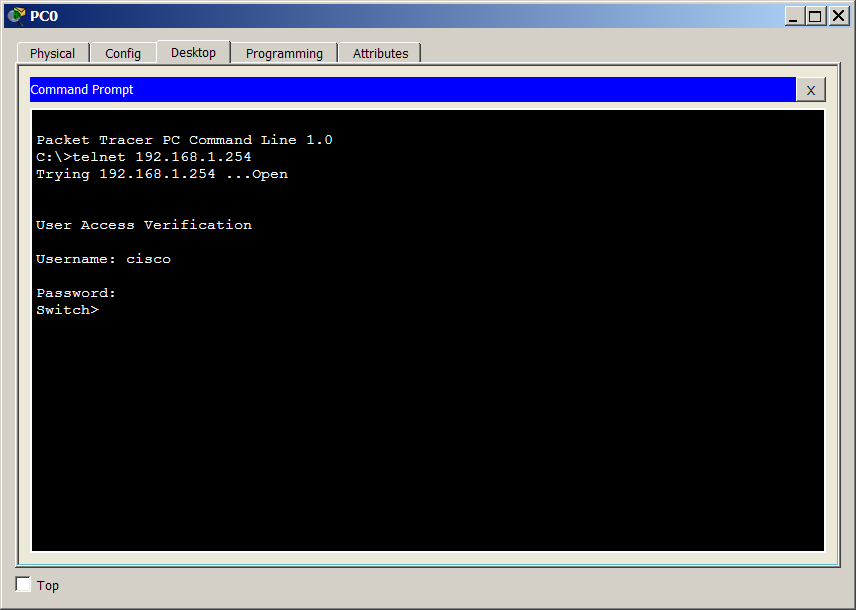This screenshot has width=856, height=610.
Task: Open the Config tab
Action: (123, 54)
